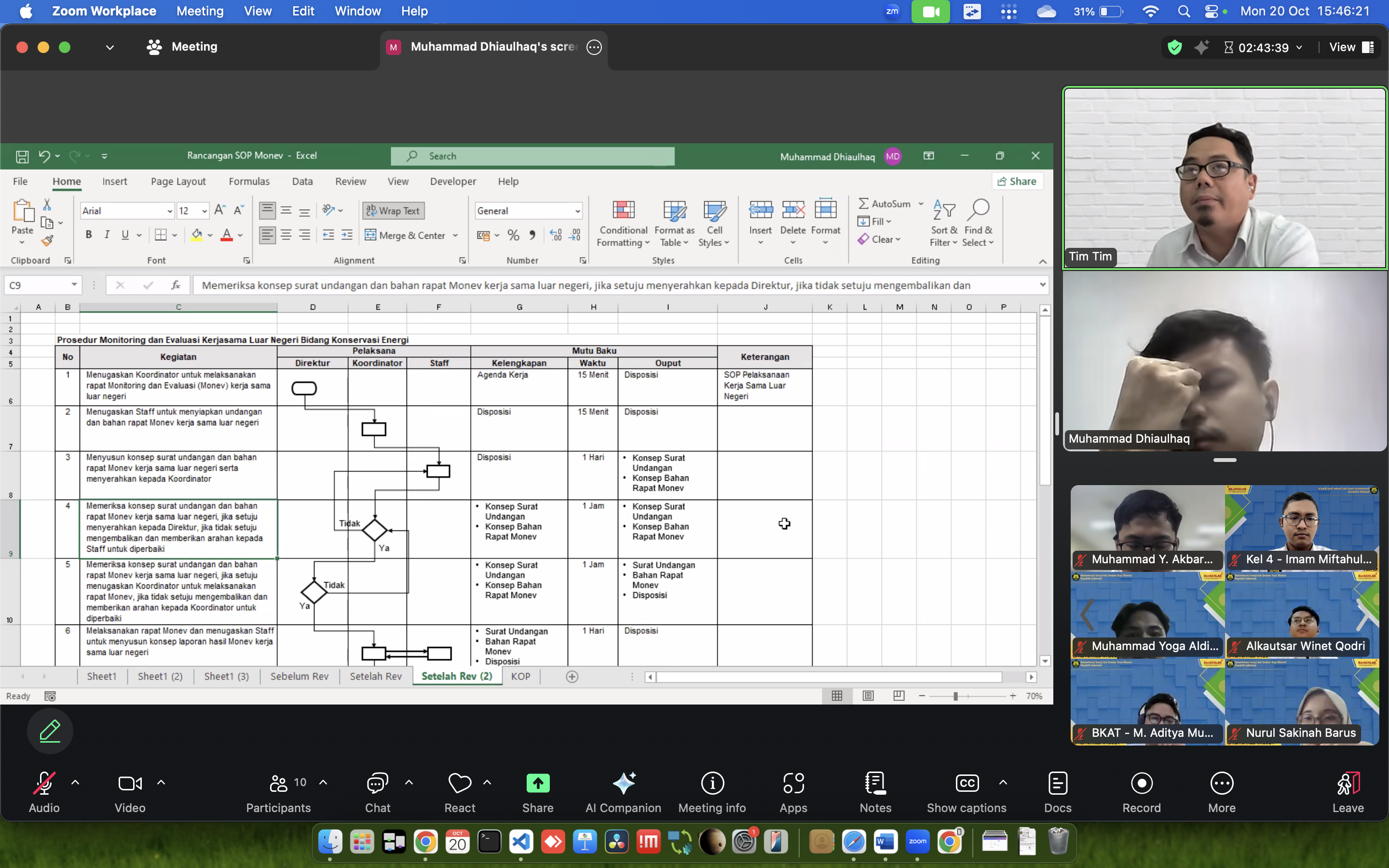
Task: Click the View layout button
Action: click(x=1351, y=48)
